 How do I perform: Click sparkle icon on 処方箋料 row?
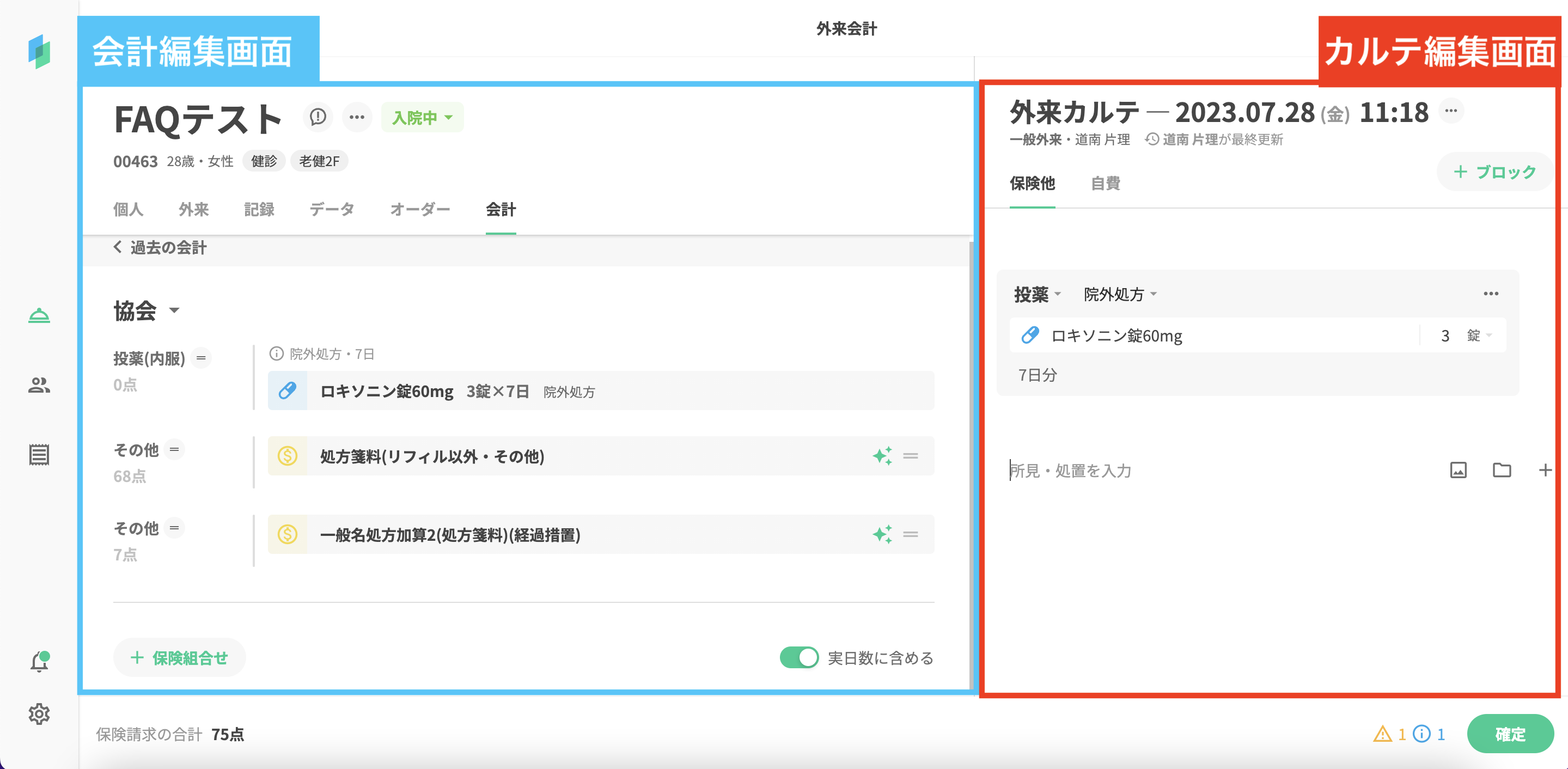[x=882, y=456]
